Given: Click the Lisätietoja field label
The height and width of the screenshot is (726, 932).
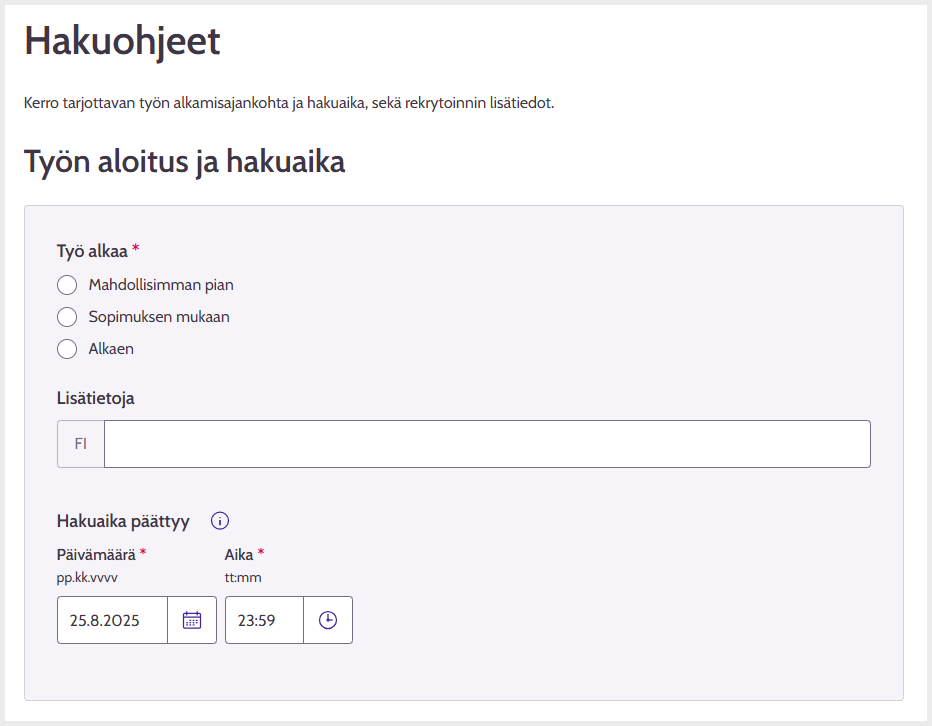Looking at the screenshot, I should 96,398.
